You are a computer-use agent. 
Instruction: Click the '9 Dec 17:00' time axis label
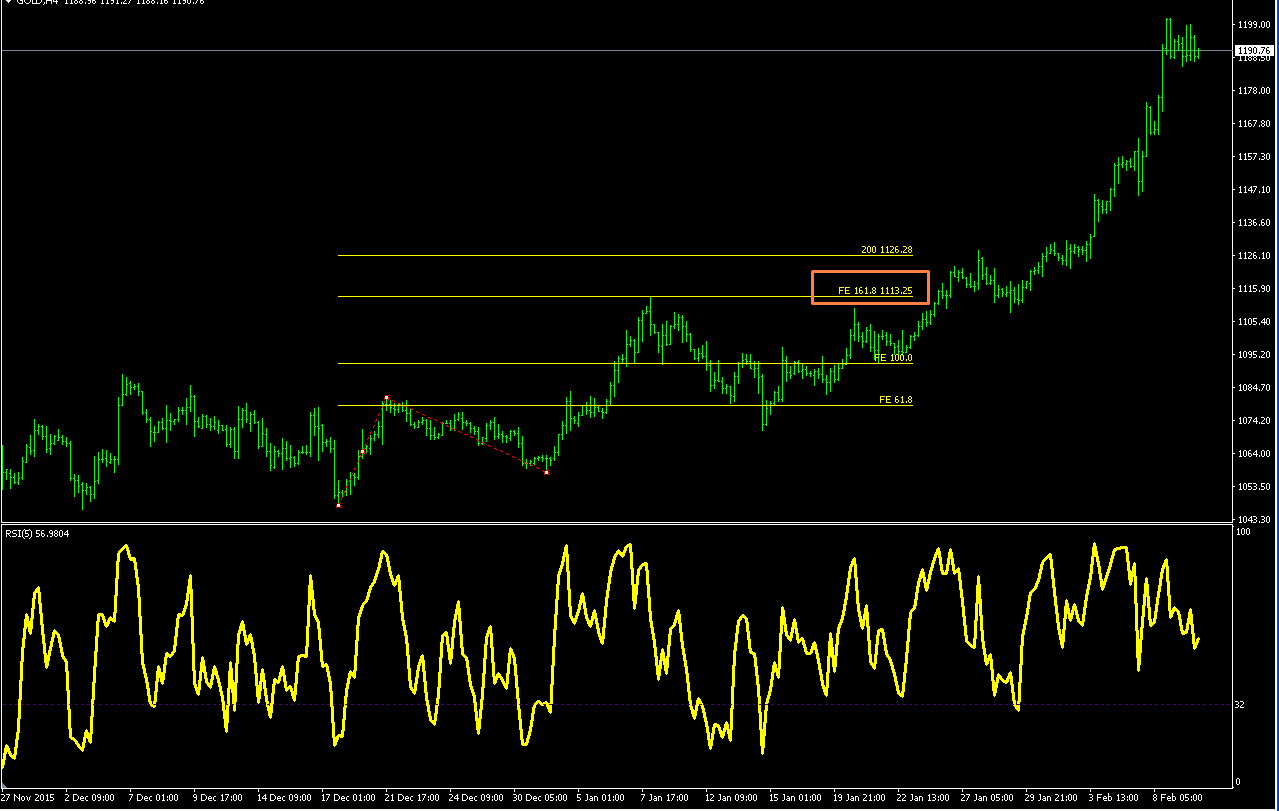click(219, 798)
